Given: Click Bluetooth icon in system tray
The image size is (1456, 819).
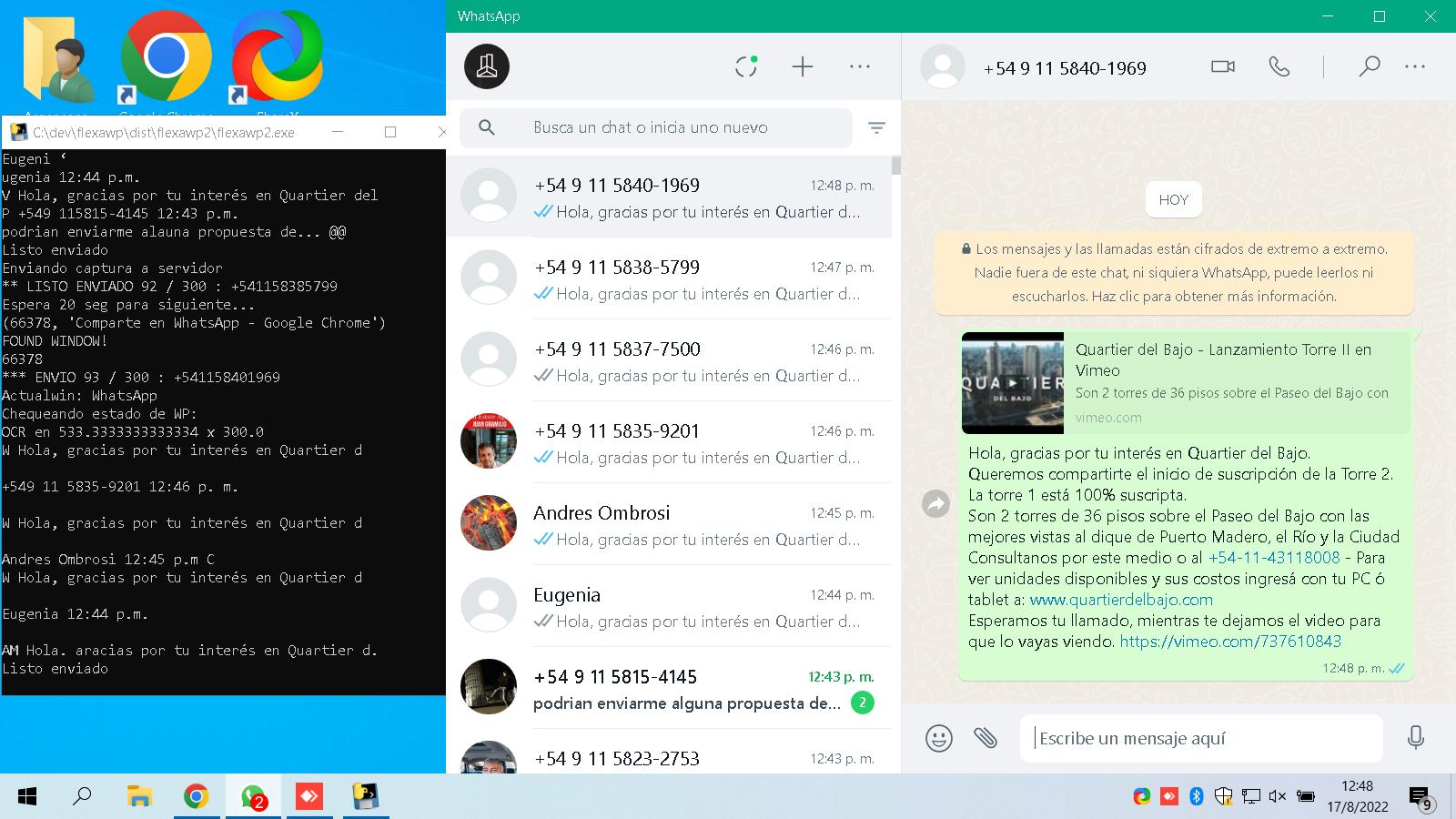Looking at the screenshot, I should [1197, 796].
